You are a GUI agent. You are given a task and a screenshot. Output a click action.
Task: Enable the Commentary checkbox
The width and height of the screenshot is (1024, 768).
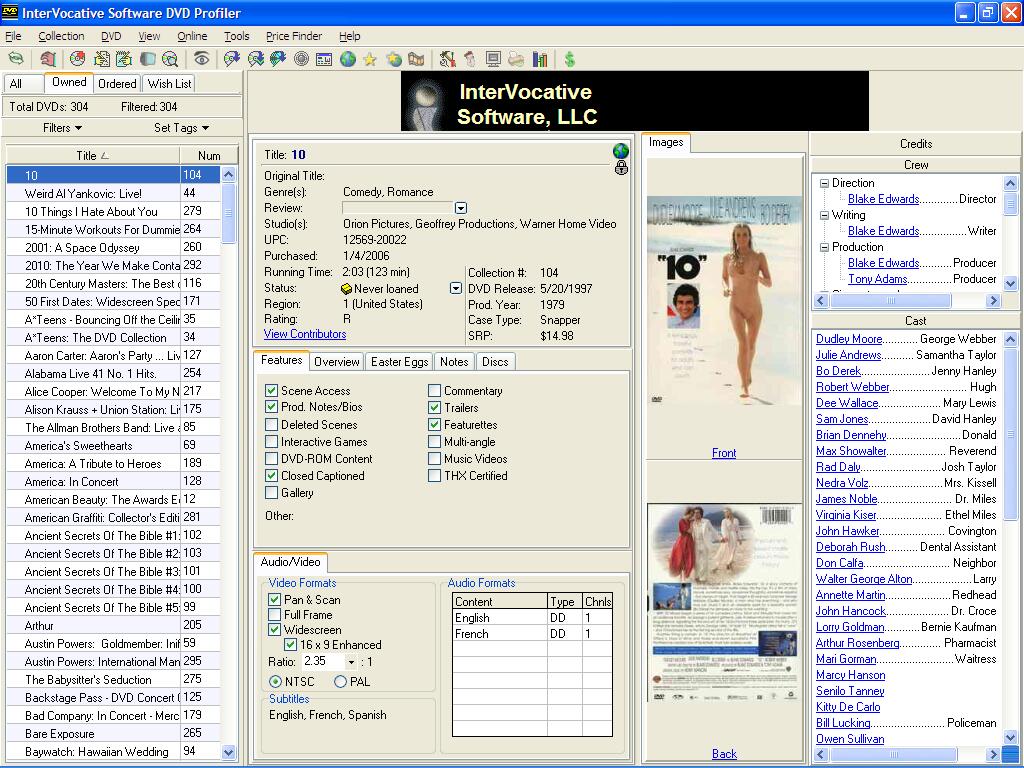pyautogui.click(x=435, y=391)
